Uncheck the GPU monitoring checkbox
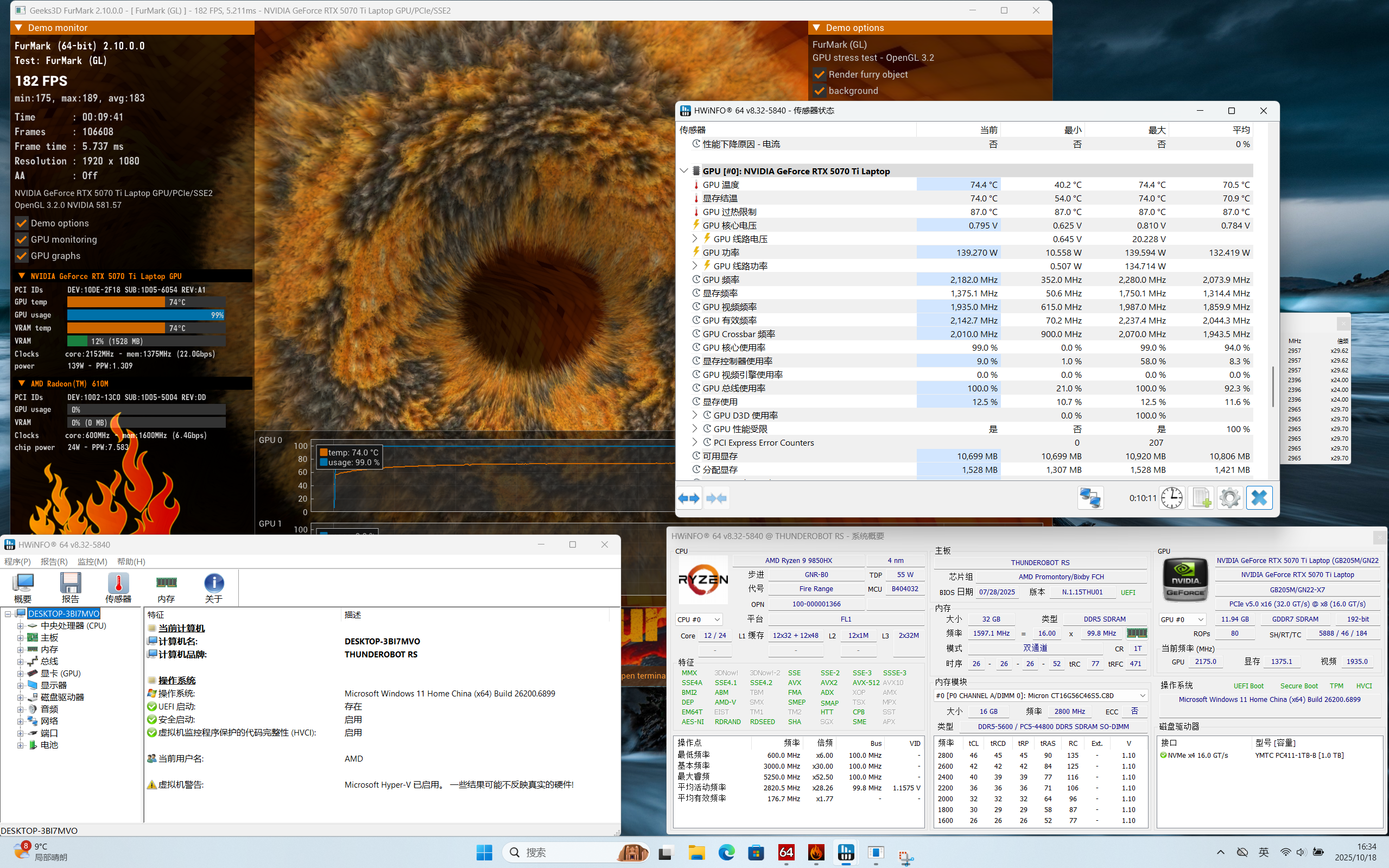The height and width of the screenshot is (868, 1389). pyautogui.click(x=22, y=239)
